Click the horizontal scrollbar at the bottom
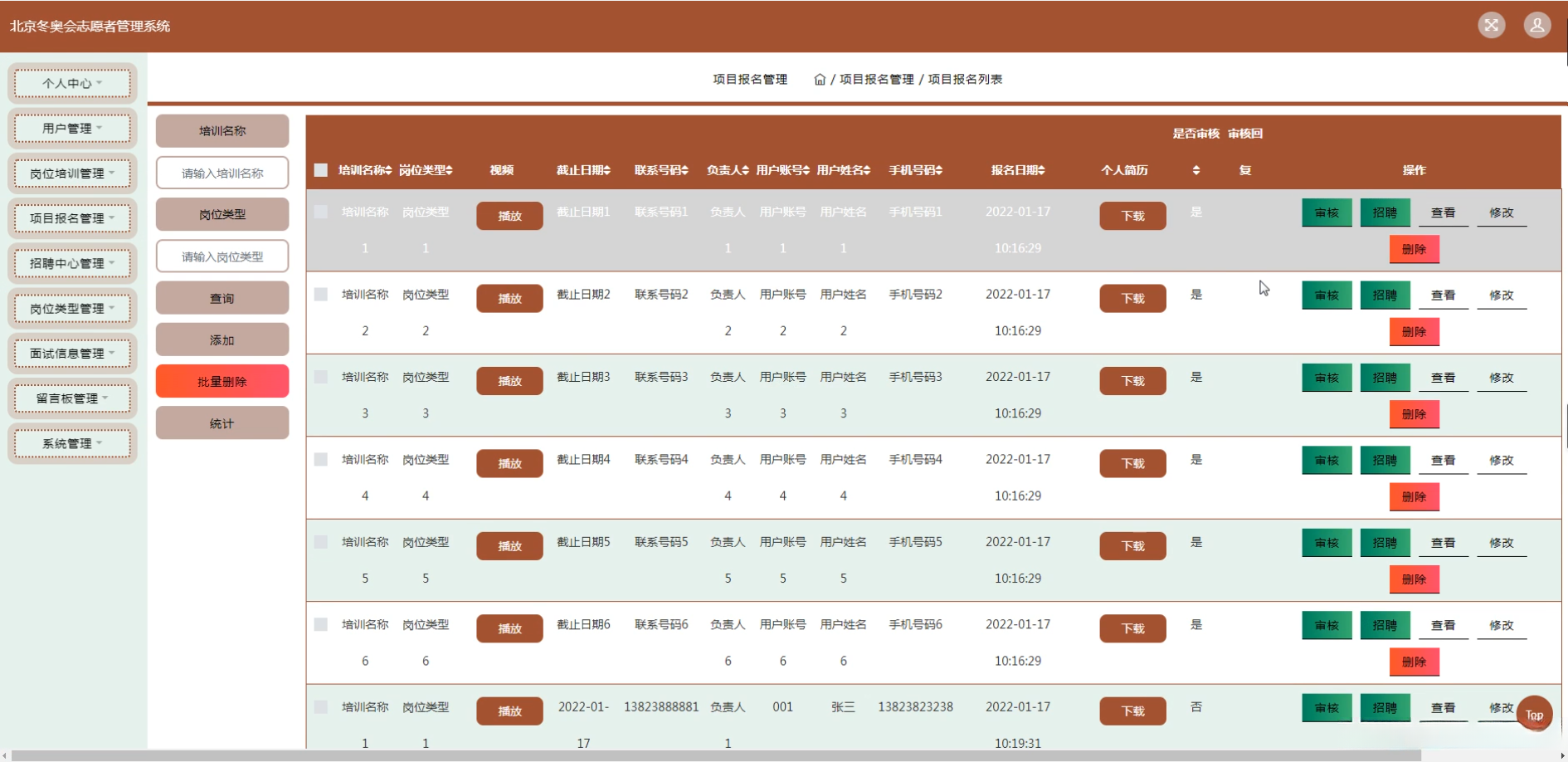1568x762 pixels. [x=718, y=755]
